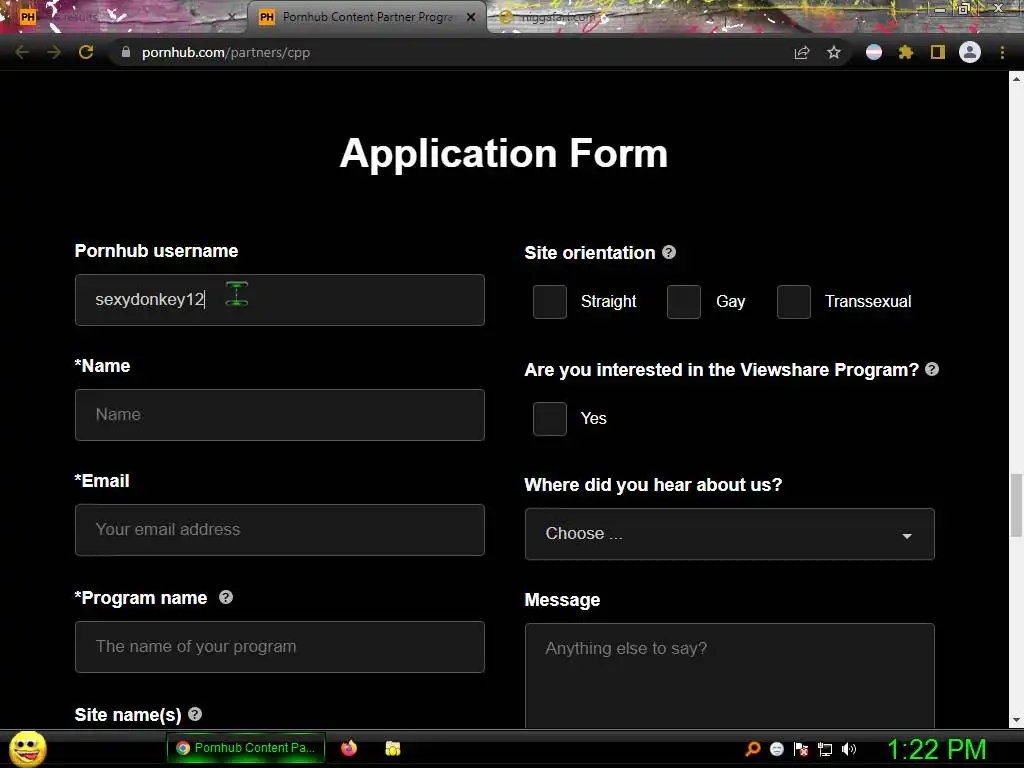This screenshot has height=768, width=1024.
Task: Click the 'Pornhub username' label
Action: 156,251
